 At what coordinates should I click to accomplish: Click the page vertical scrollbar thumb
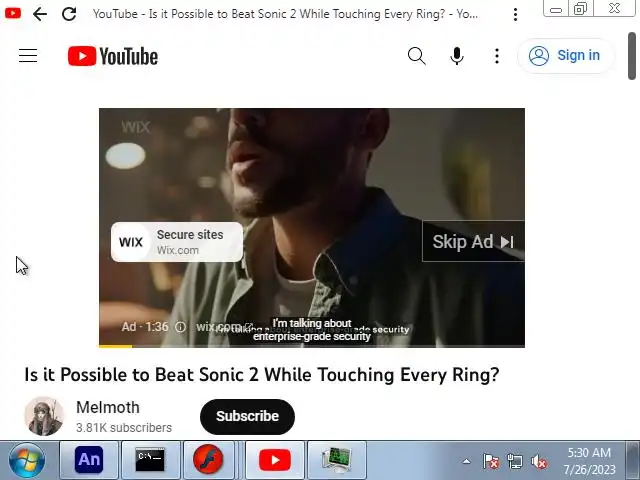[632, 56]
